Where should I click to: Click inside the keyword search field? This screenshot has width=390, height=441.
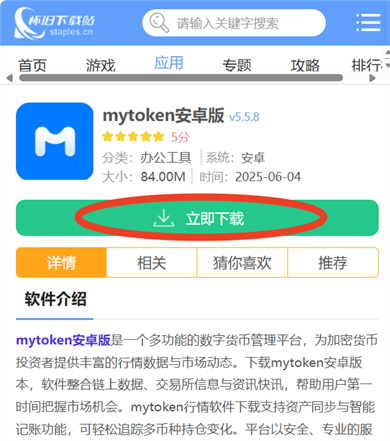click(234, 23)
